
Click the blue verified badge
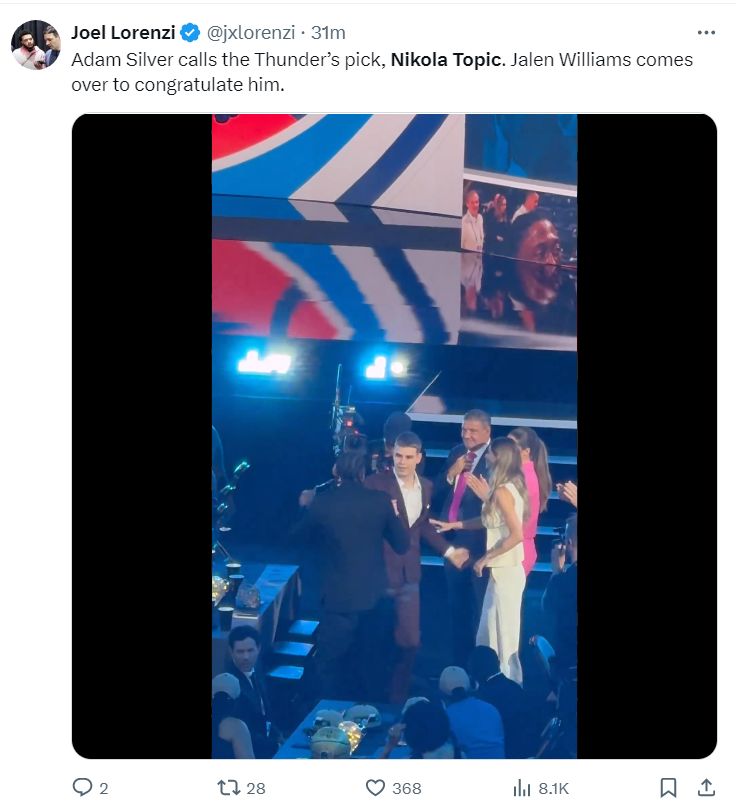click(x=189, y=33)
